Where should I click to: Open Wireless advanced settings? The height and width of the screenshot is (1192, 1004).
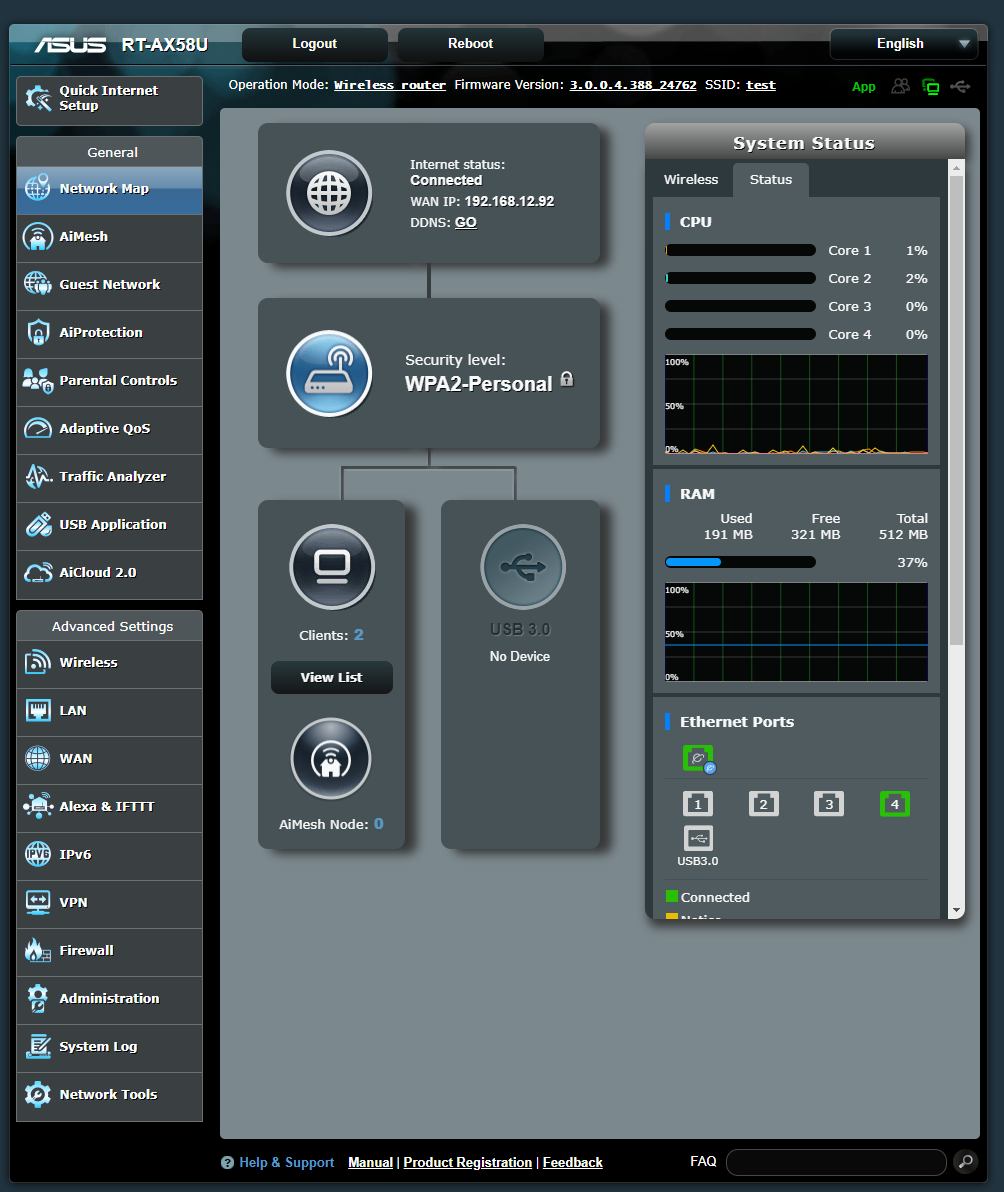coord(109,663)
